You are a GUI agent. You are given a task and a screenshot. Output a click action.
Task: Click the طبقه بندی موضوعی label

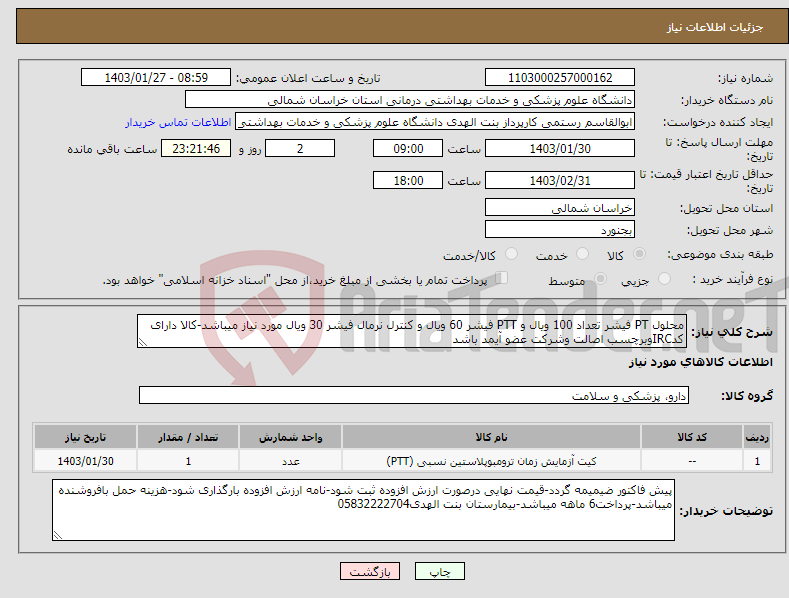pos(720,255)
